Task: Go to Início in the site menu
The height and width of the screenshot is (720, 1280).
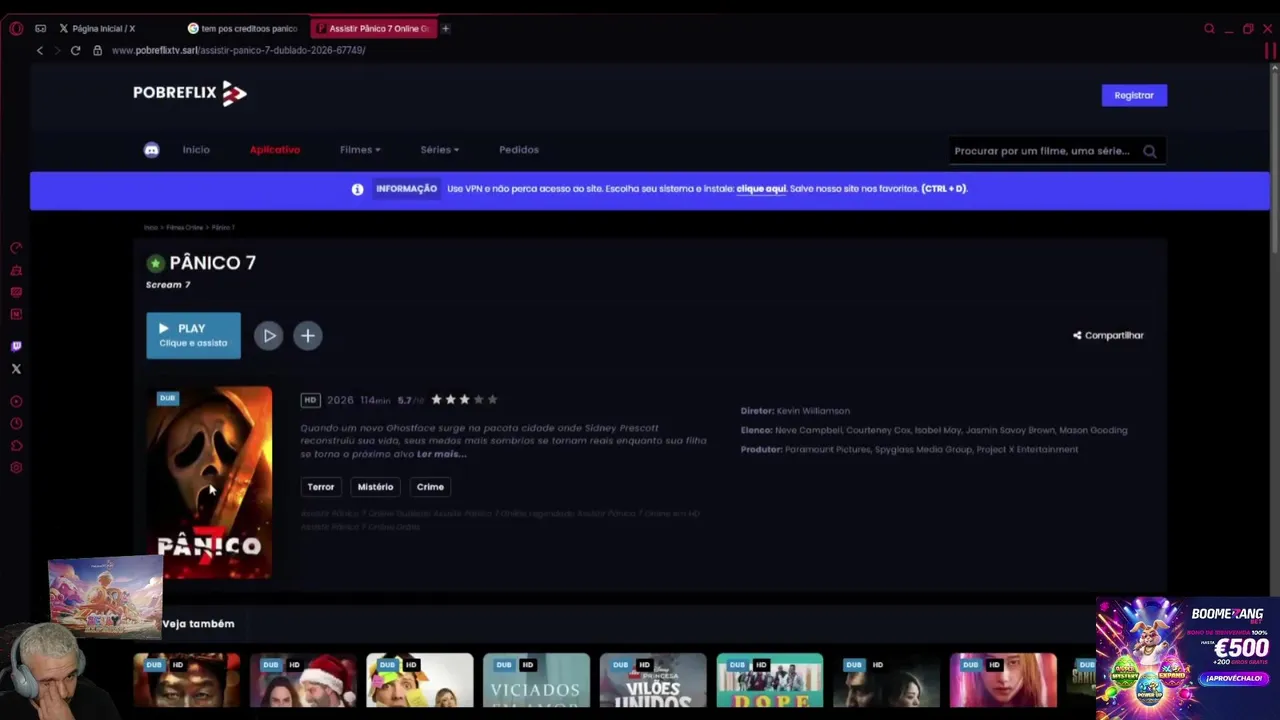Action: tap(196, 150)
